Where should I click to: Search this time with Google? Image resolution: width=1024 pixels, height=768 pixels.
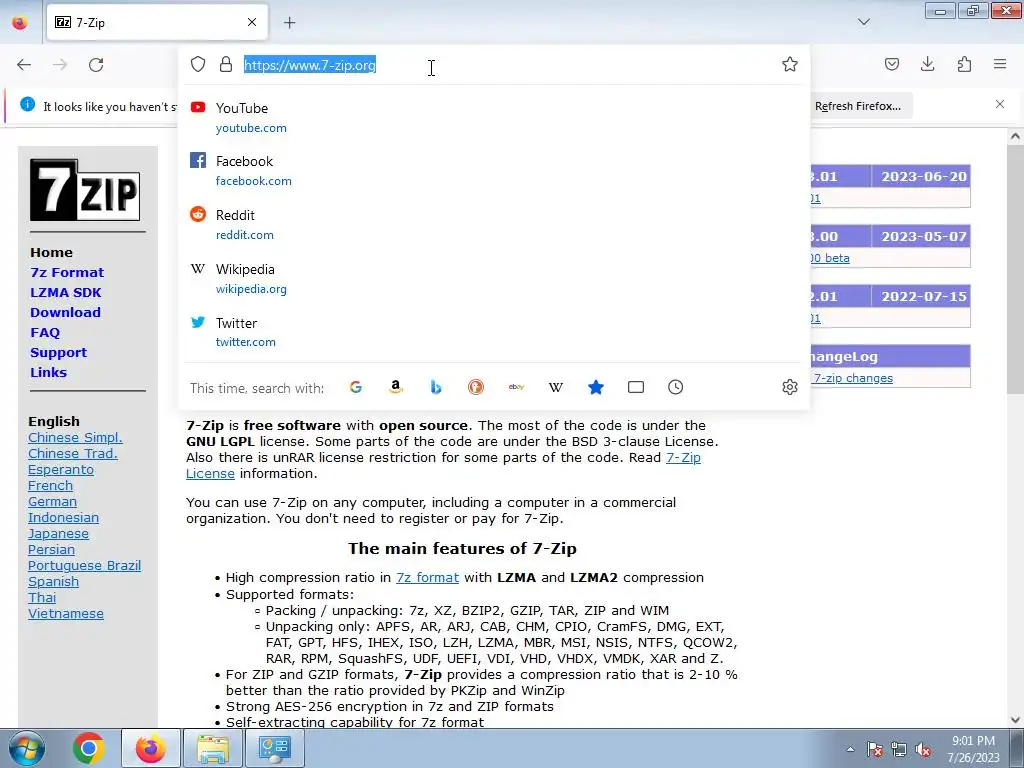pos(355,387)
